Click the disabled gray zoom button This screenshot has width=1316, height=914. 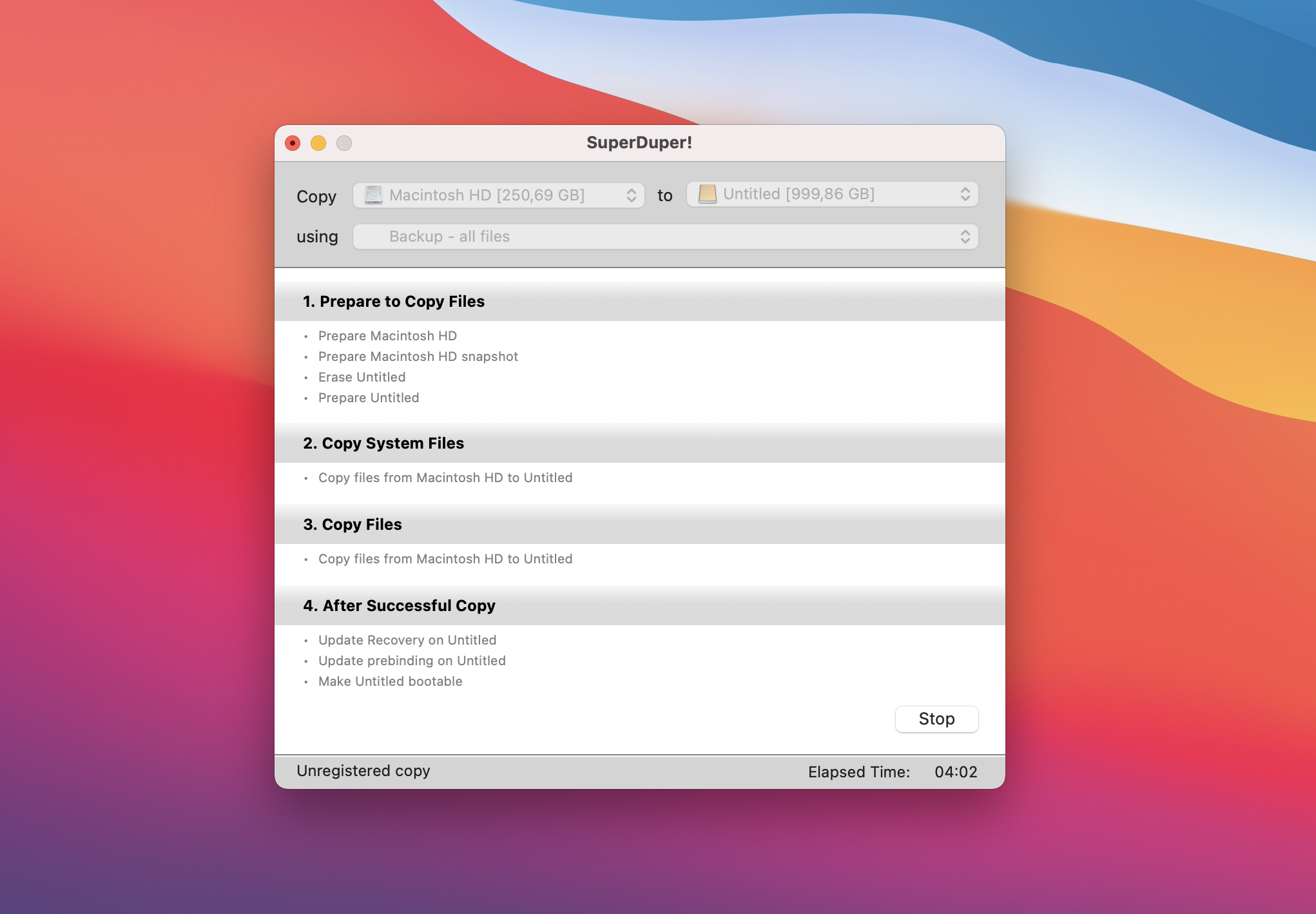(x=344, y=143)
